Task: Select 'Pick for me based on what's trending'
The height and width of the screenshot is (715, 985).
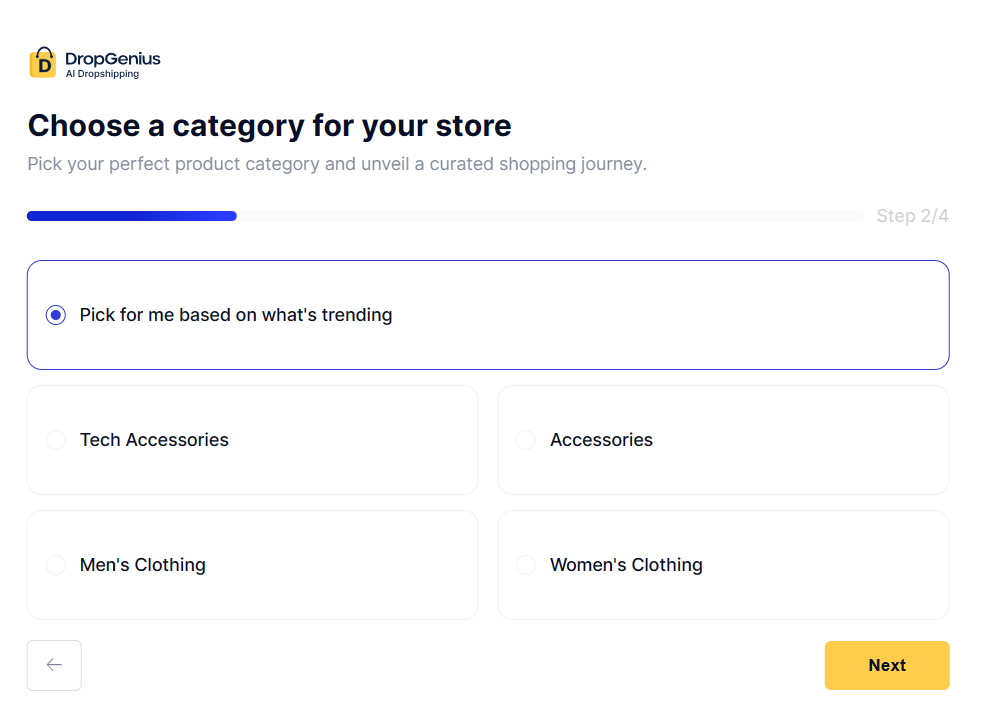Action: tap(55, 314)
